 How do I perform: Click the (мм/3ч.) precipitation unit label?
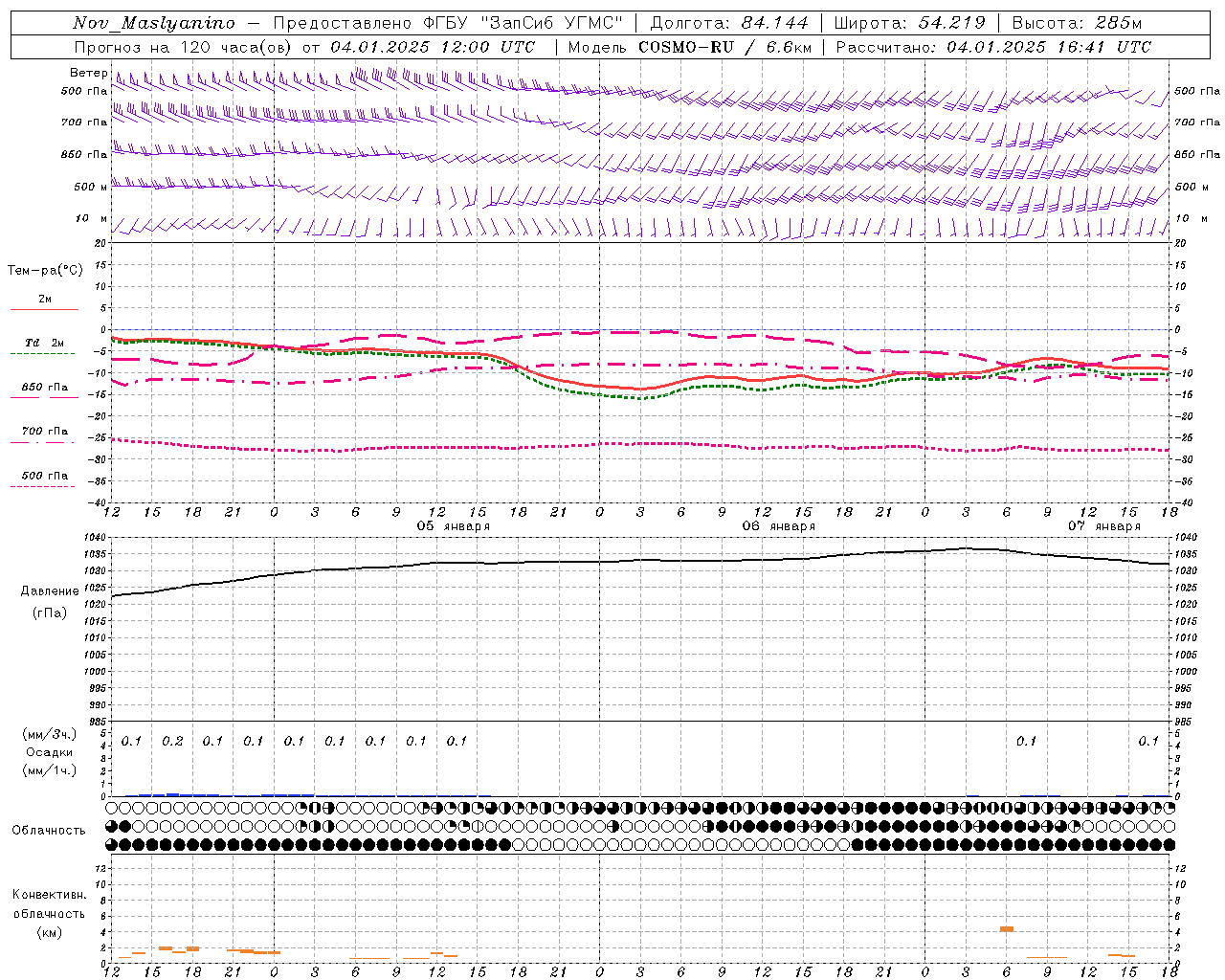point(49,734)
